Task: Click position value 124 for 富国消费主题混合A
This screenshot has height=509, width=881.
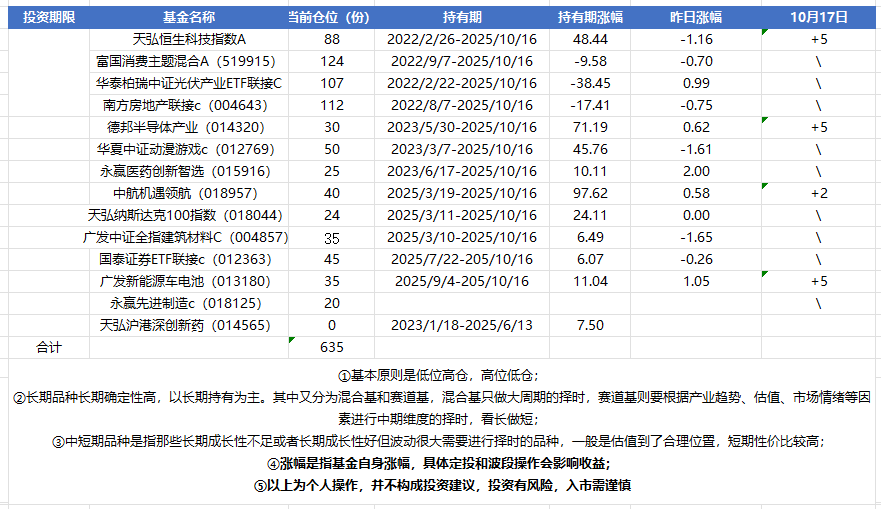Action: pos(331,61)
